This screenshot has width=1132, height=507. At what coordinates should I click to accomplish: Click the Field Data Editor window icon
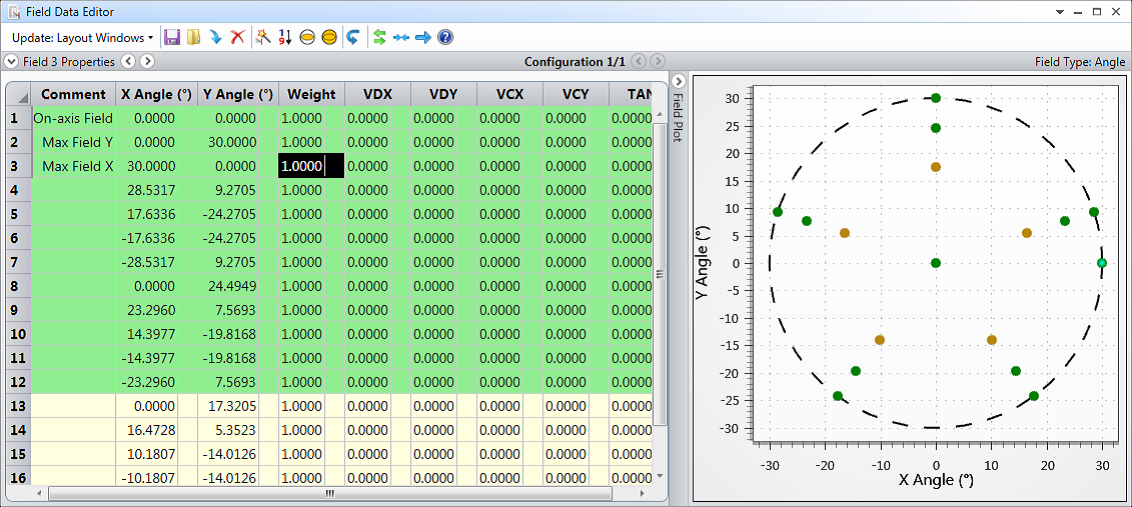(14, 12)
